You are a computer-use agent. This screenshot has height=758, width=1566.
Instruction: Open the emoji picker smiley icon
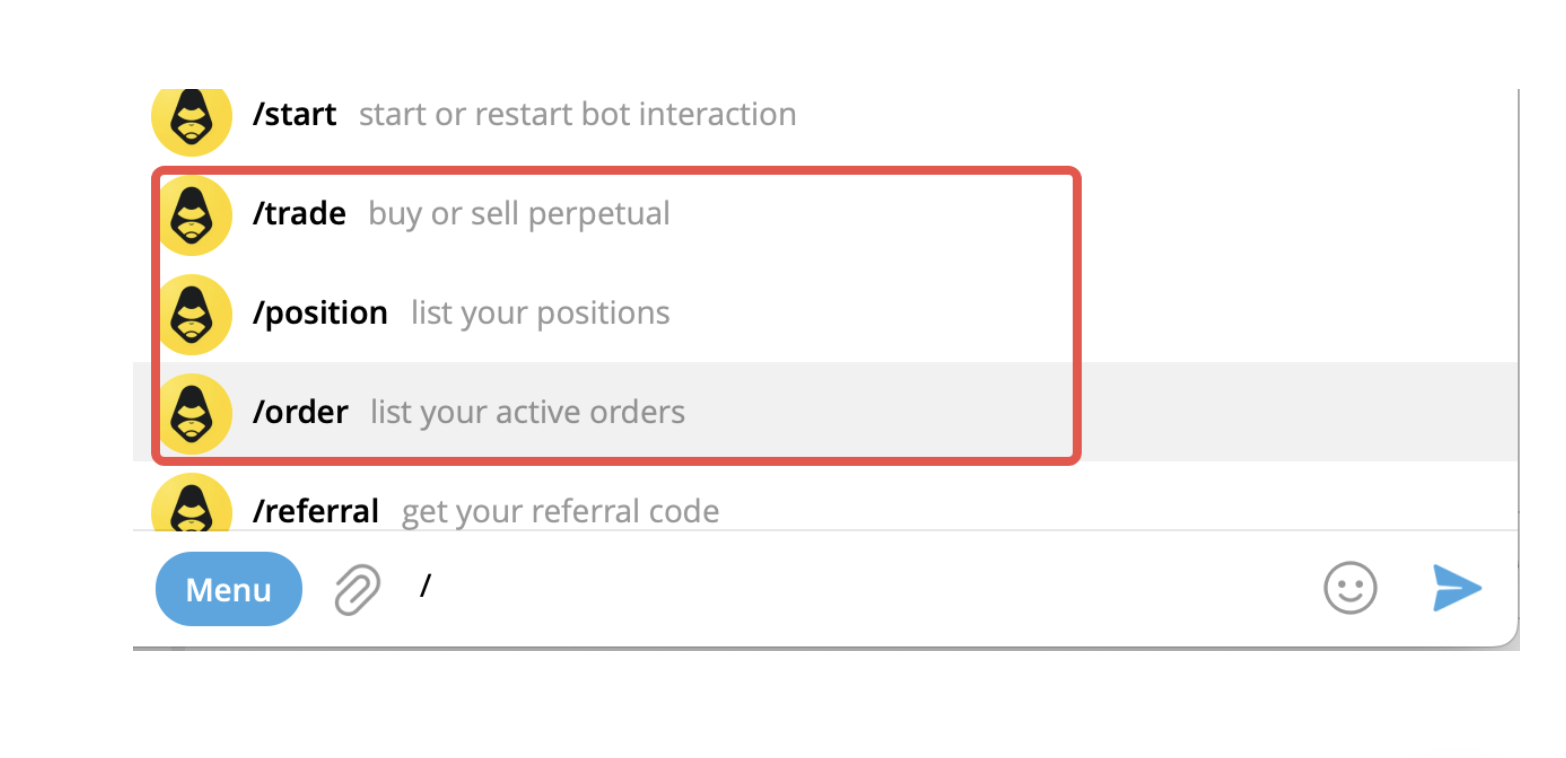click(1350, 588)
